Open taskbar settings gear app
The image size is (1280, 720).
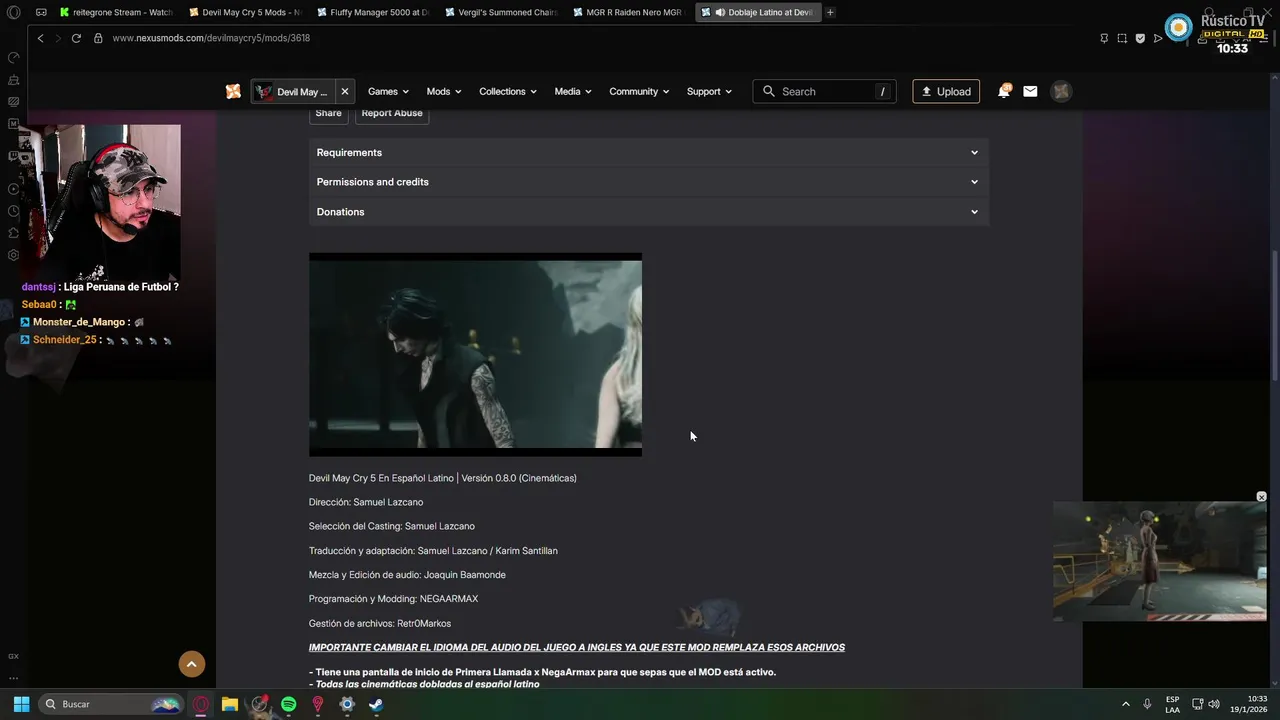(x=347, y=704)
